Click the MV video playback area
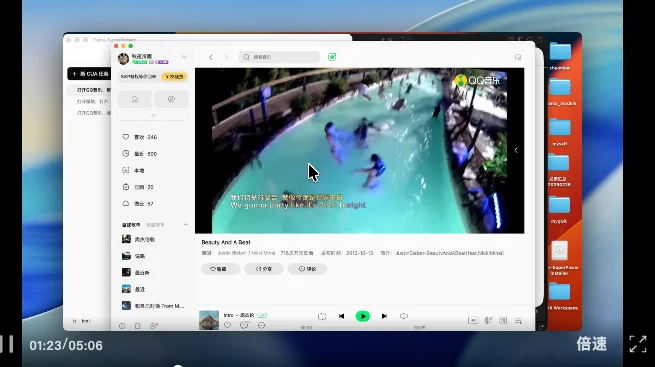 [x=359, y=151]
